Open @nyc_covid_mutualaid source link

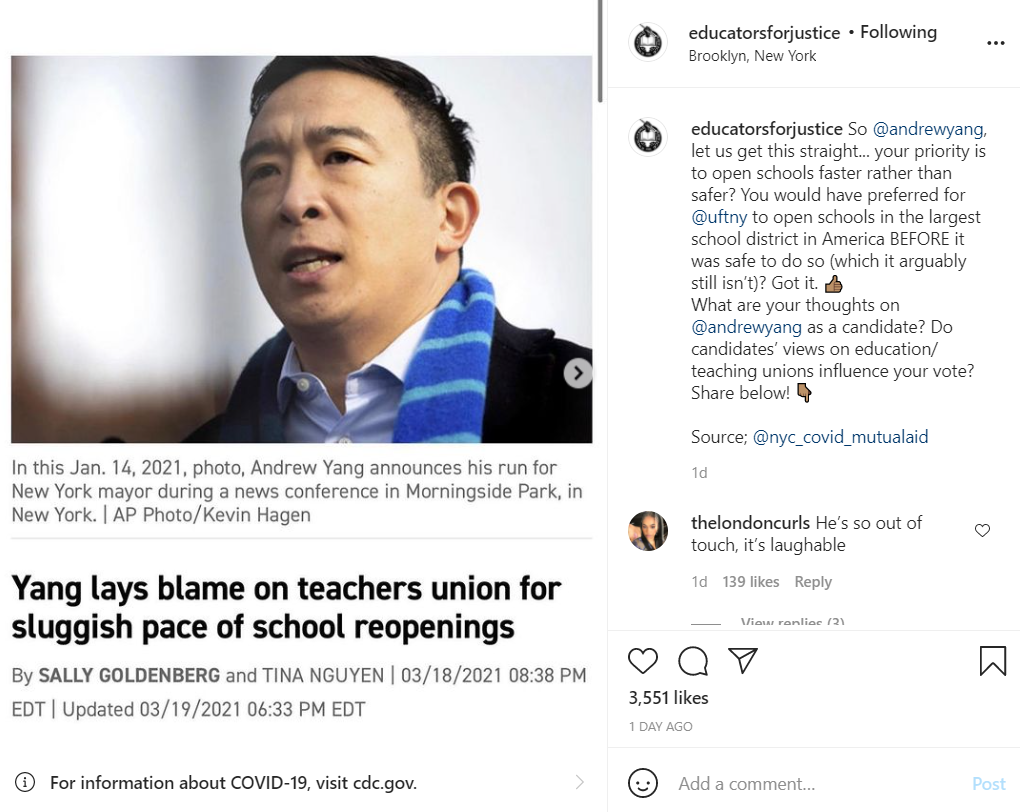click(x=840, y=437)
